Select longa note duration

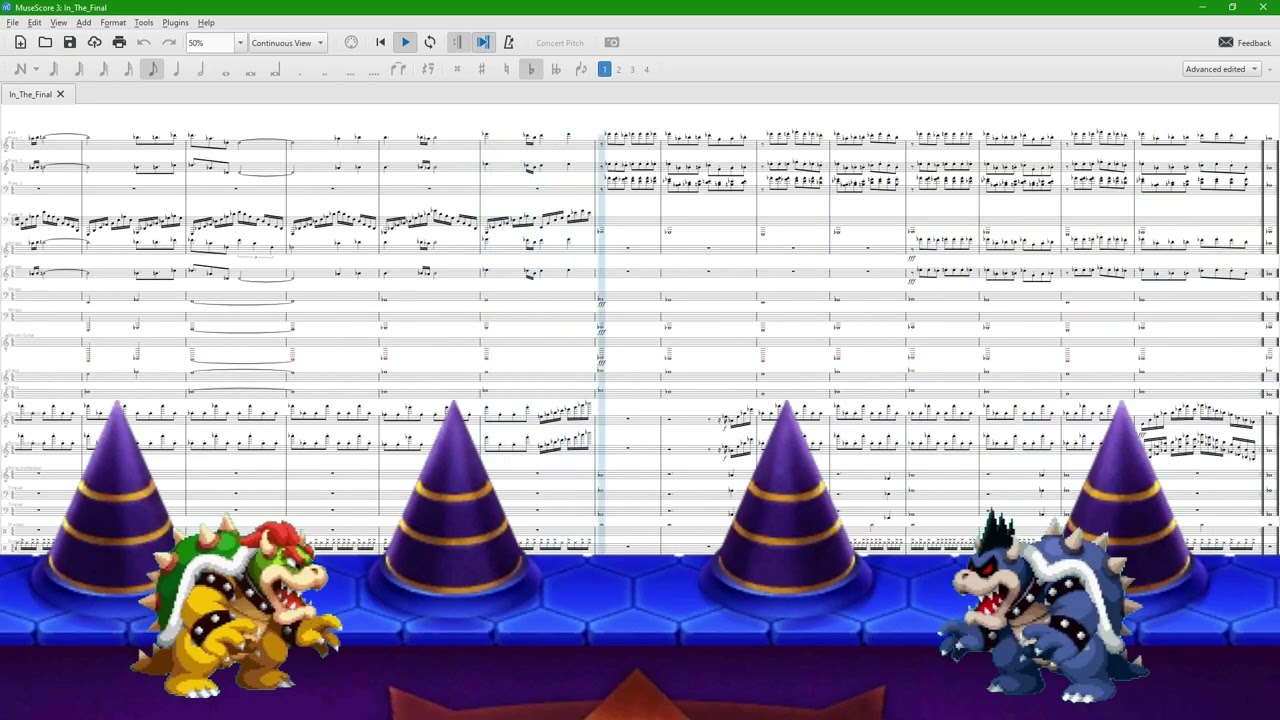275,69
